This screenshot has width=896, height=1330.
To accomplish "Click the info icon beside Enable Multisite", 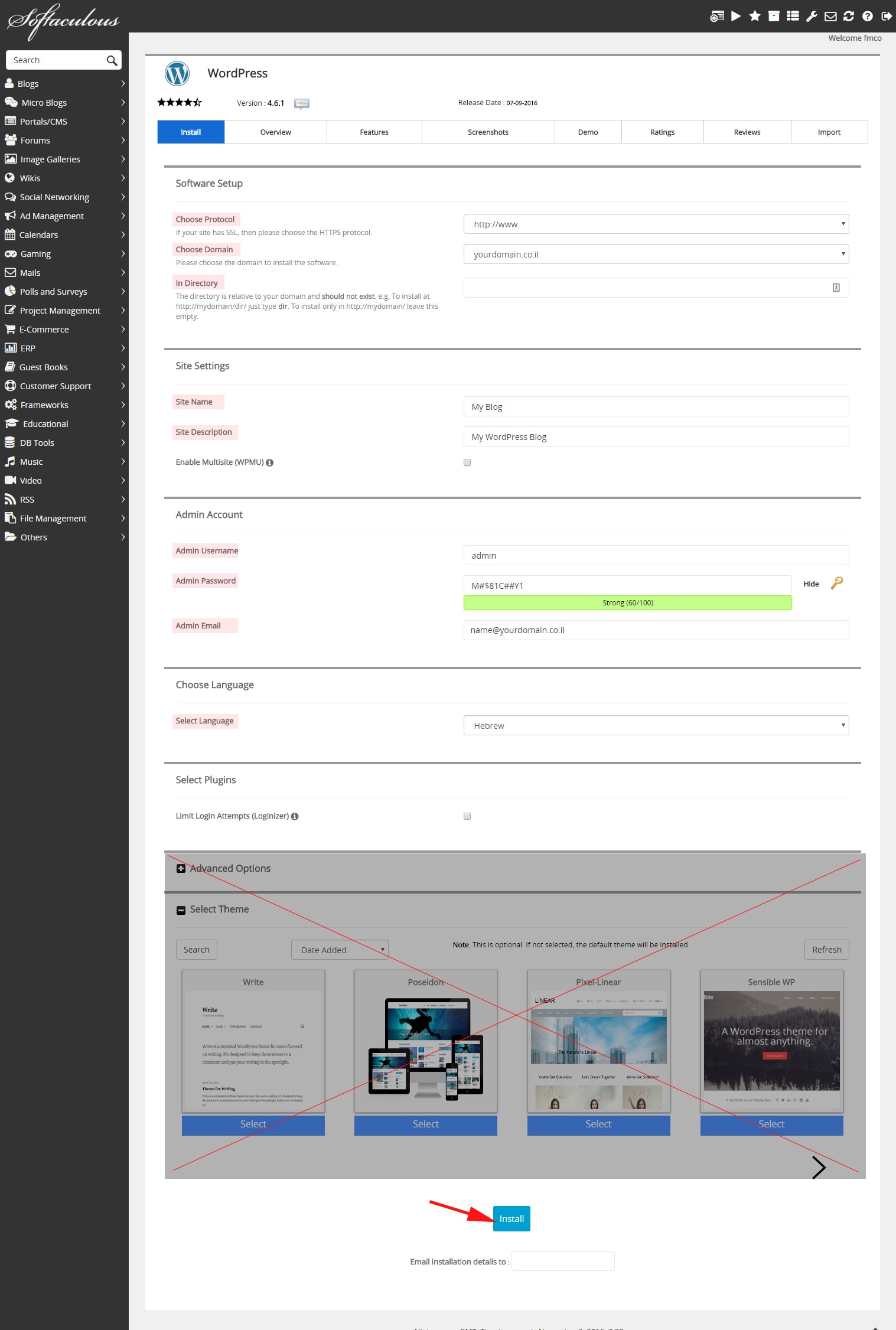I will pos(270,462).
